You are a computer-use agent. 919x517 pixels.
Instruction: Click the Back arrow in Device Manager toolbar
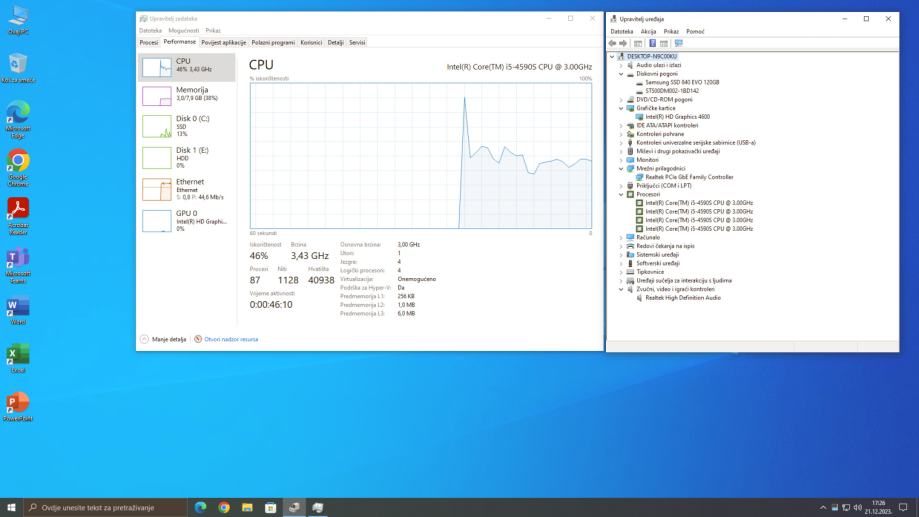click(x=612, y=43)
